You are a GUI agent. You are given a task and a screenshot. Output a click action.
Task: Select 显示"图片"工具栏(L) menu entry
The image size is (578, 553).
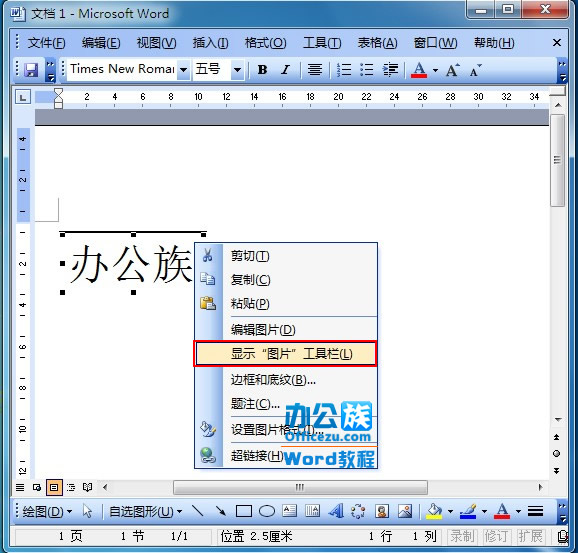tap(285, 354)
